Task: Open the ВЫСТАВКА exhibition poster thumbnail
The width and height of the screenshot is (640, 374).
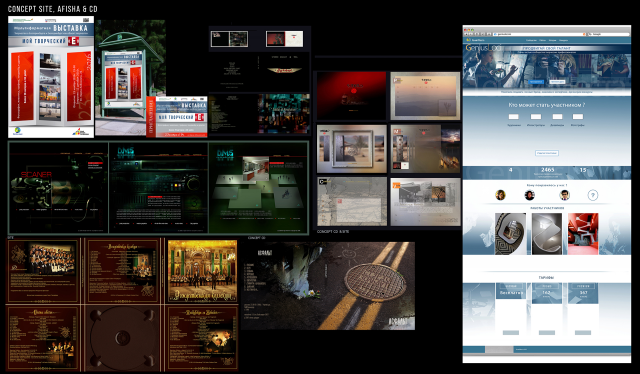Action: [51, 77]
